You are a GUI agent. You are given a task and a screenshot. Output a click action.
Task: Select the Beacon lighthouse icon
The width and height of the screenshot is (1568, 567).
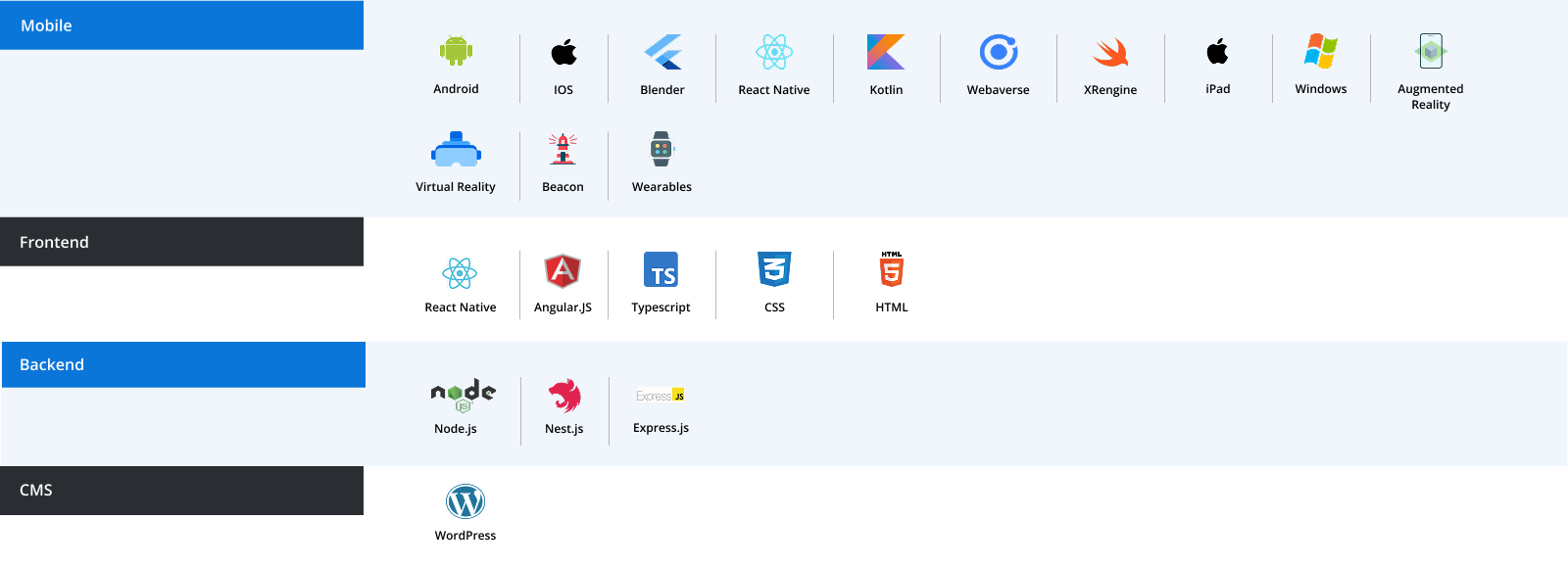[x=563, y=149]
